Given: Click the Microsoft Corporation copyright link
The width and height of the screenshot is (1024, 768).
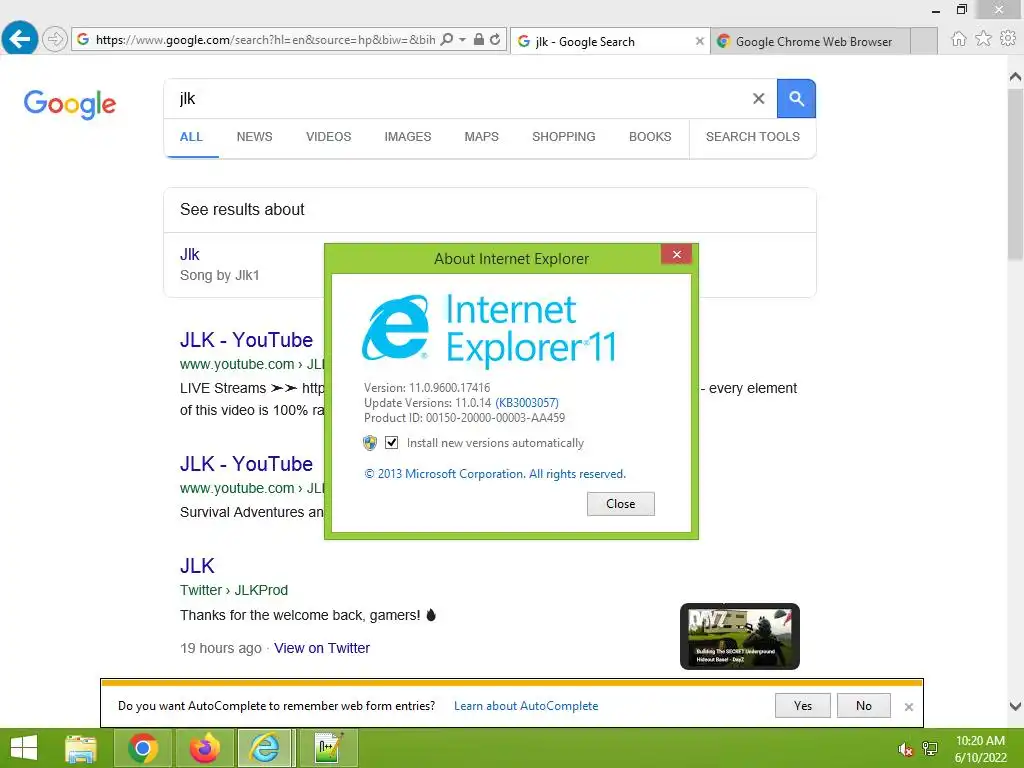Looking at the screenshot, I should tap(495, 474).
